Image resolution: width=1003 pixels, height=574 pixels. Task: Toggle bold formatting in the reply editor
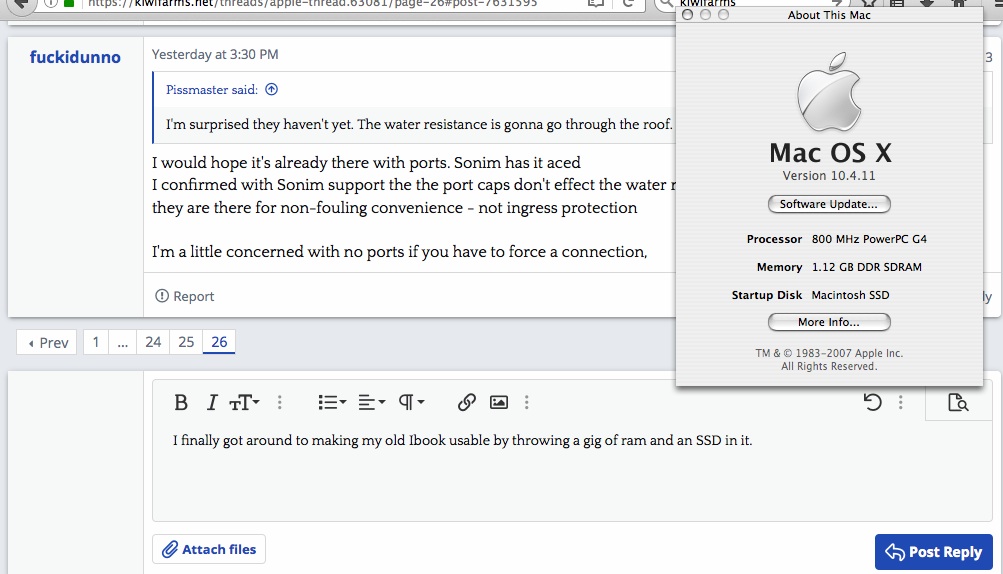(x=181, y=403)
